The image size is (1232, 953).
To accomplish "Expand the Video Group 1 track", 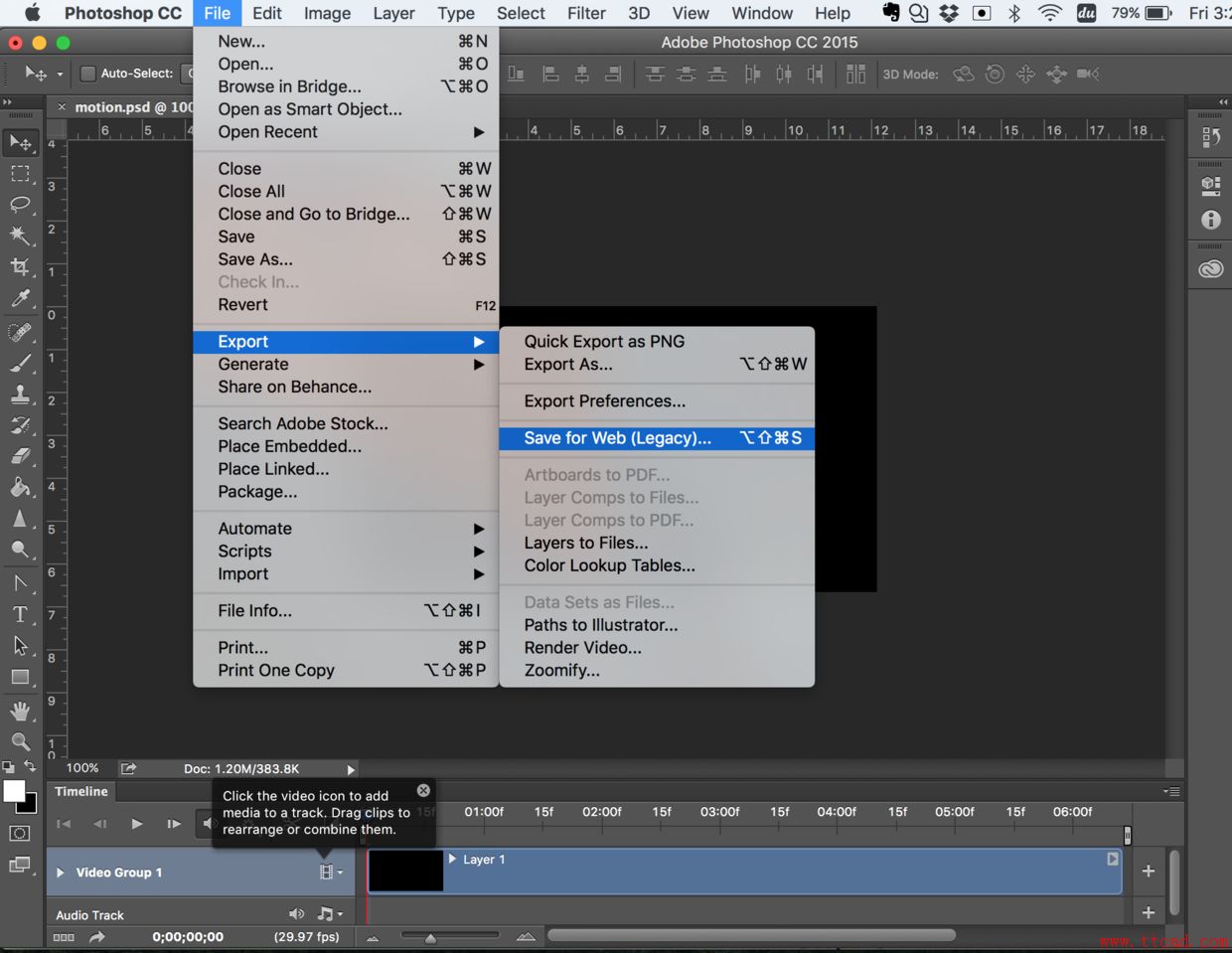I will pyautogui.click(x=61, y=873).
